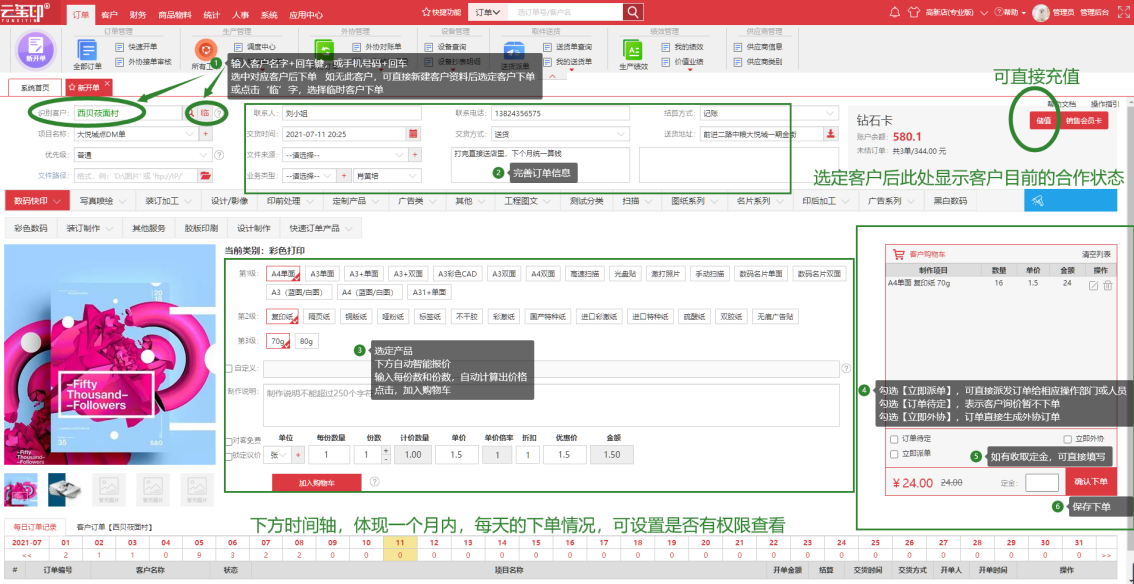Image resolution: width=1134 pixels, height=584 pixels.
Task: Select 80g weight option
Action: pyautogui.click(x=306, y=341)
